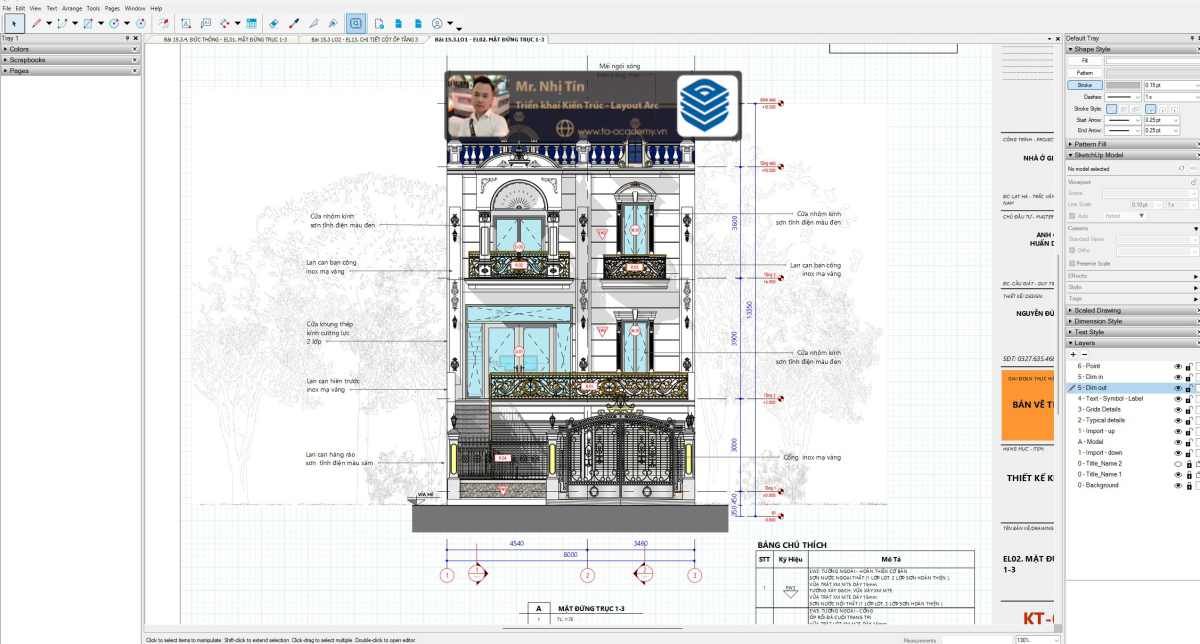Screen dimensions: 1200x644
Task: Select the Split tool
Action: coord(314,22)
